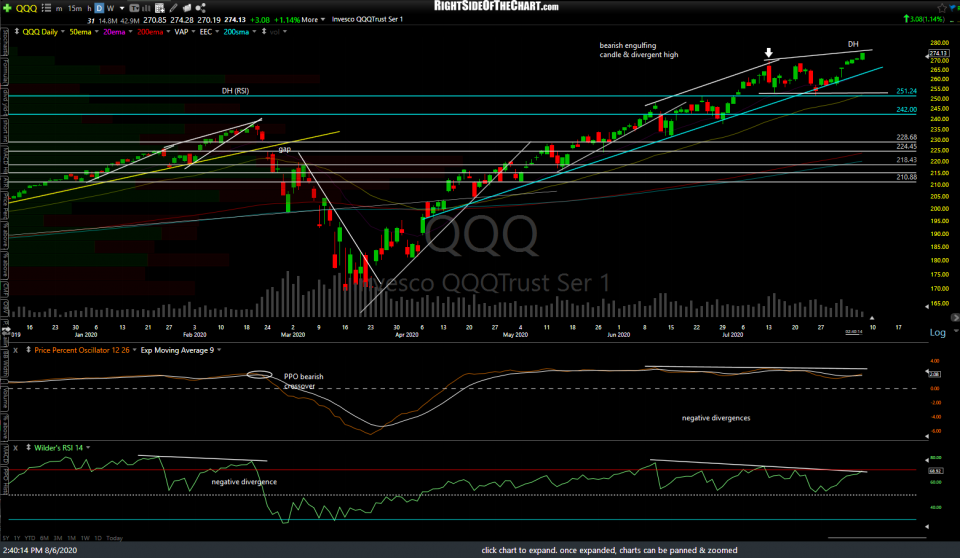Click the green plus add-chart icon

pos(7,8)
